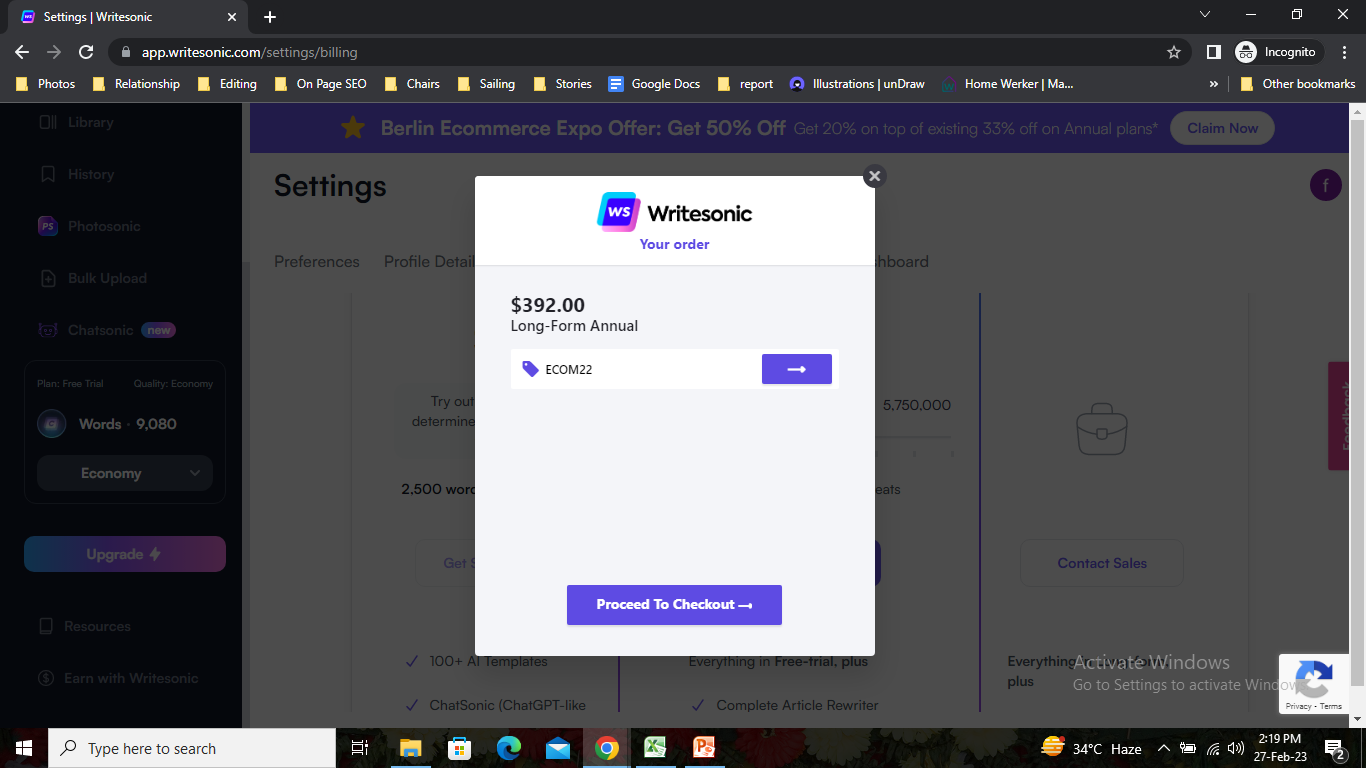Close the Your order checkout modal
Screen dimensions: 1366x768
874,176
